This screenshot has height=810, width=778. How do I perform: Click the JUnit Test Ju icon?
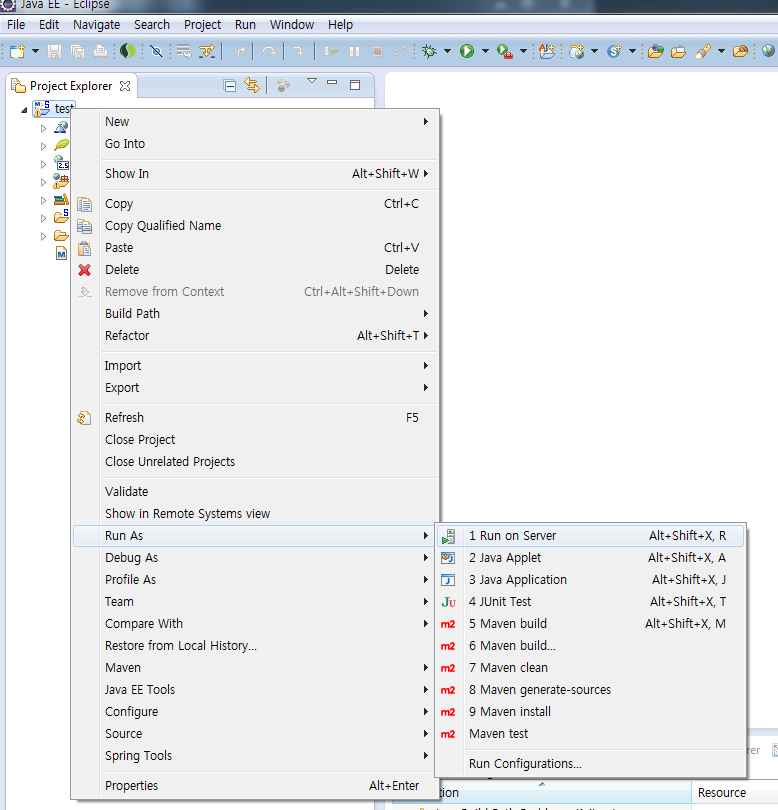click(448, 602)
